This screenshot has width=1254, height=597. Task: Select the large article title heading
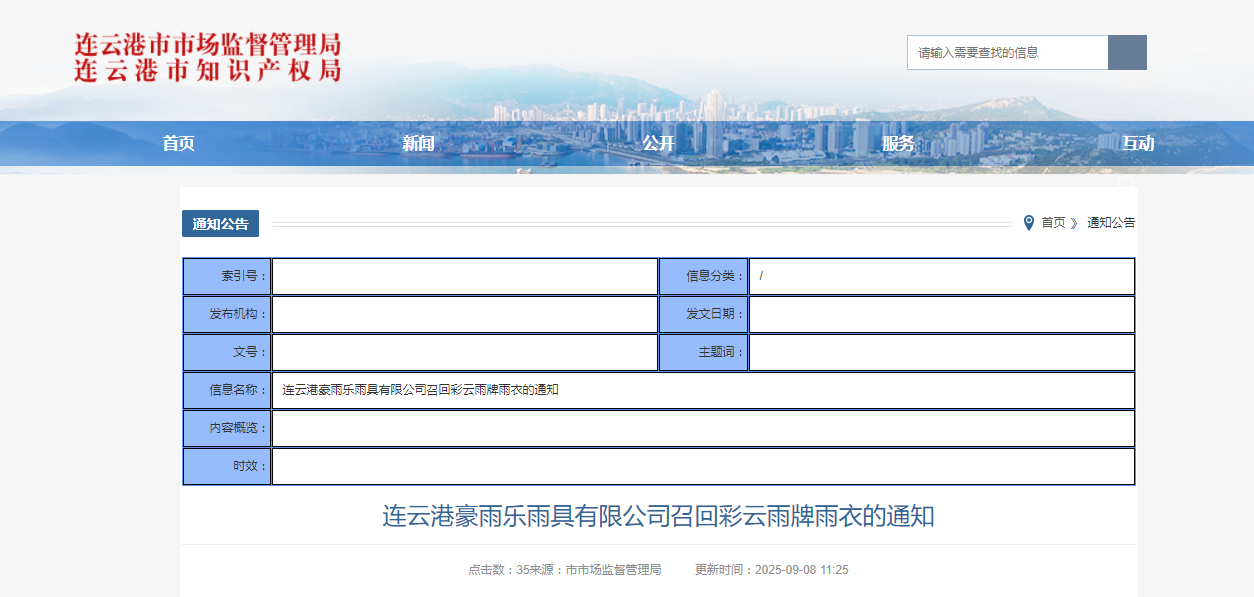click(x=658, y=517)
